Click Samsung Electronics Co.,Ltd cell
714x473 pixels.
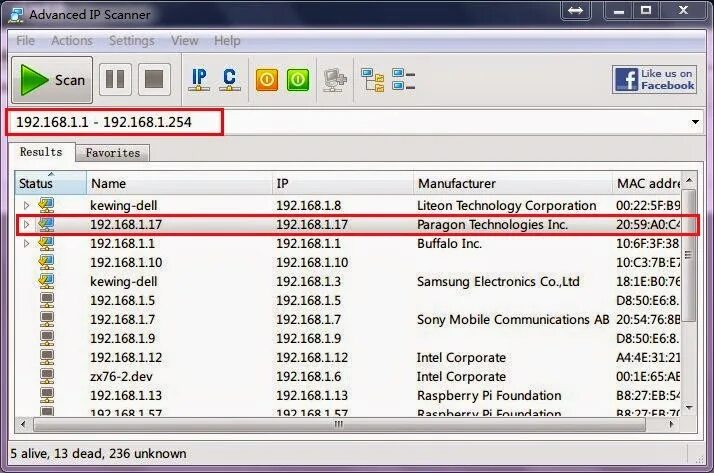pyautogui.click(x=498, y=282)
